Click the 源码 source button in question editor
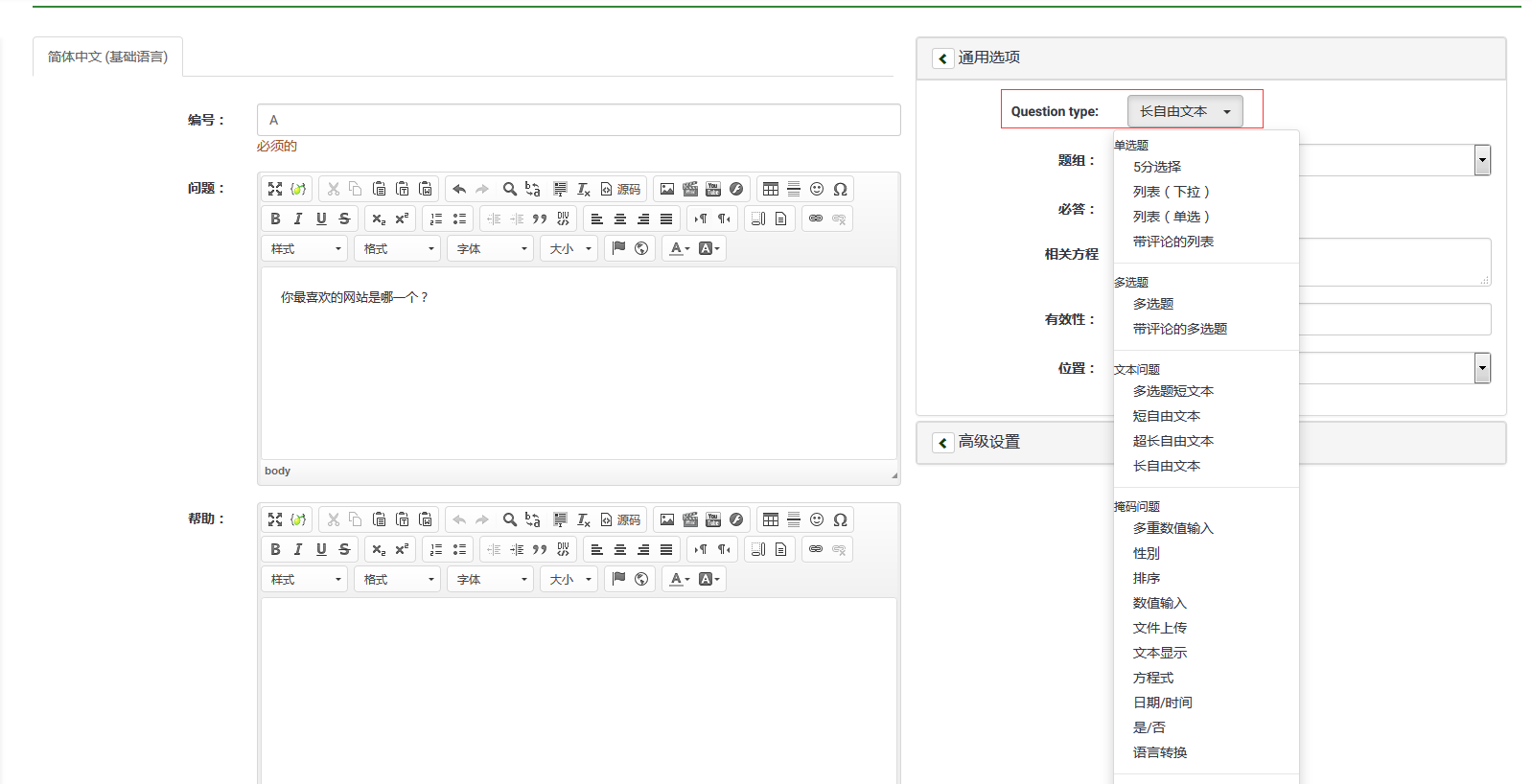The width and height of the screenshot is (1532, 784). (x=620, y=189)
